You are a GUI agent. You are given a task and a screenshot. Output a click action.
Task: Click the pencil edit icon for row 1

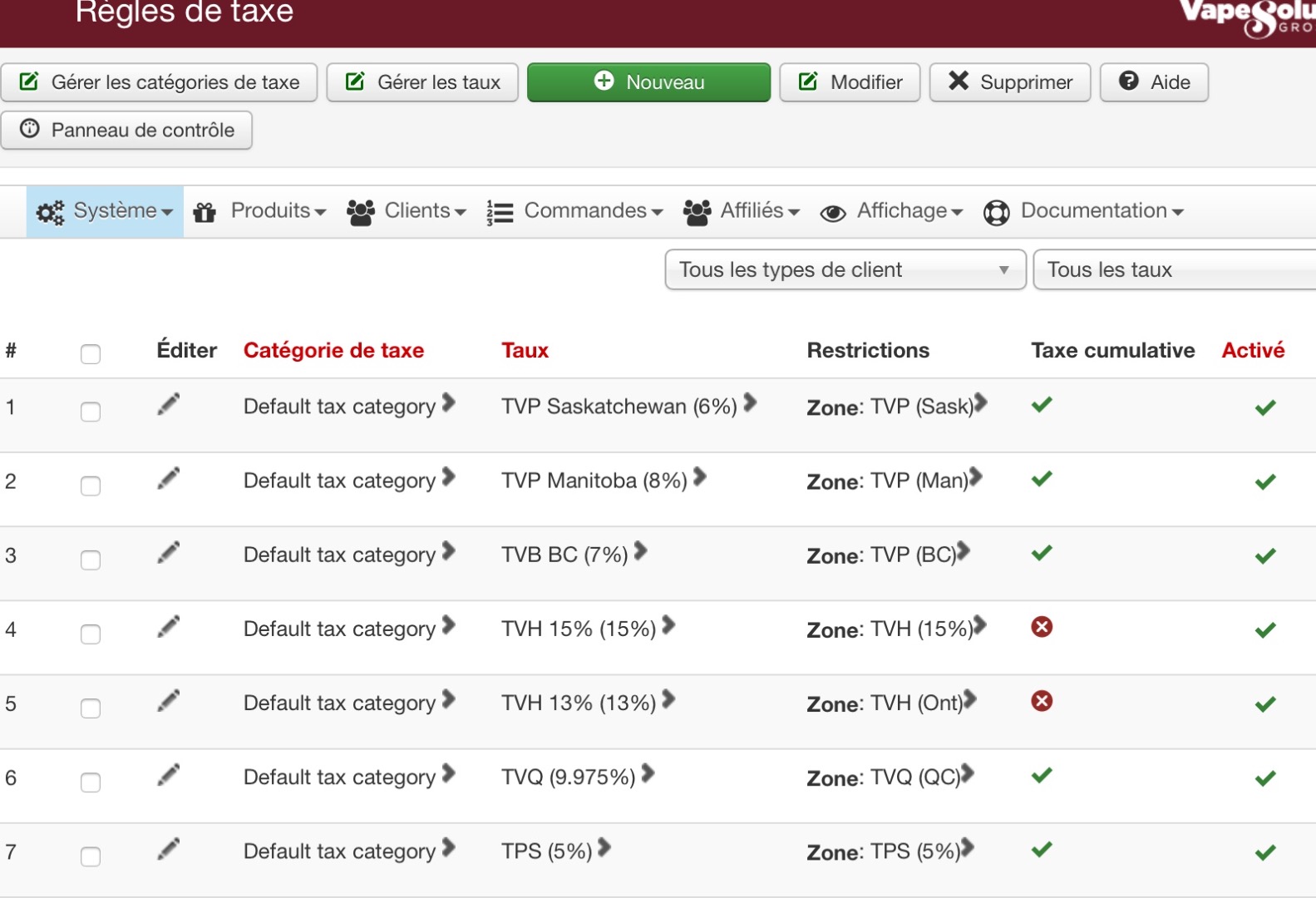tap(168, 405)
